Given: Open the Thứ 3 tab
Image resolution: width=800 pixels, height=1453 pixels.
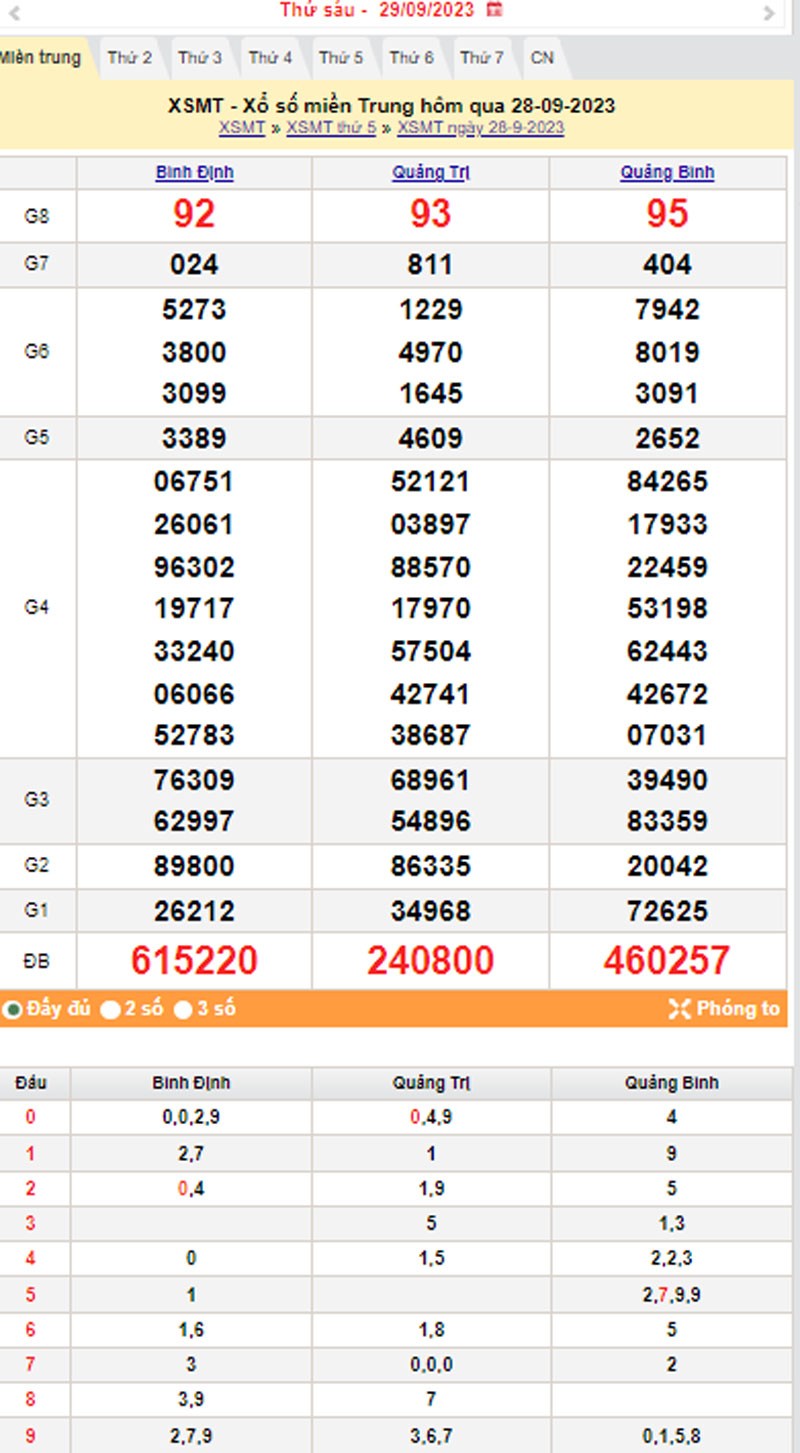Looking at the screenshot, I should [200, 58].
